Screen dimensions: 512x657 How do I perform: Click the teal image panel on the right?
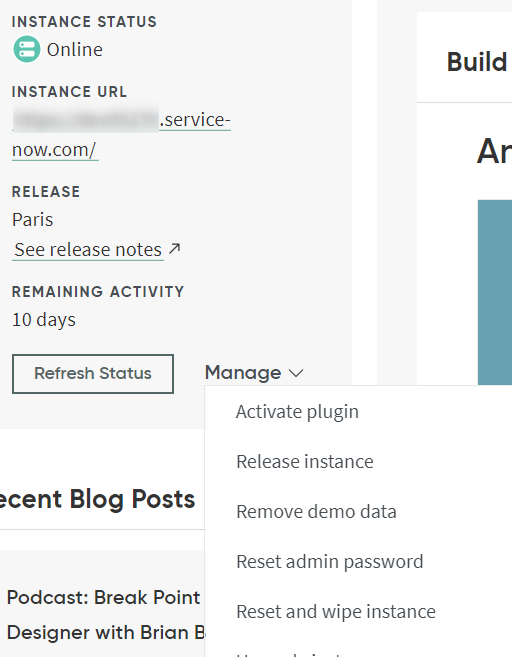tap(495, 292)
